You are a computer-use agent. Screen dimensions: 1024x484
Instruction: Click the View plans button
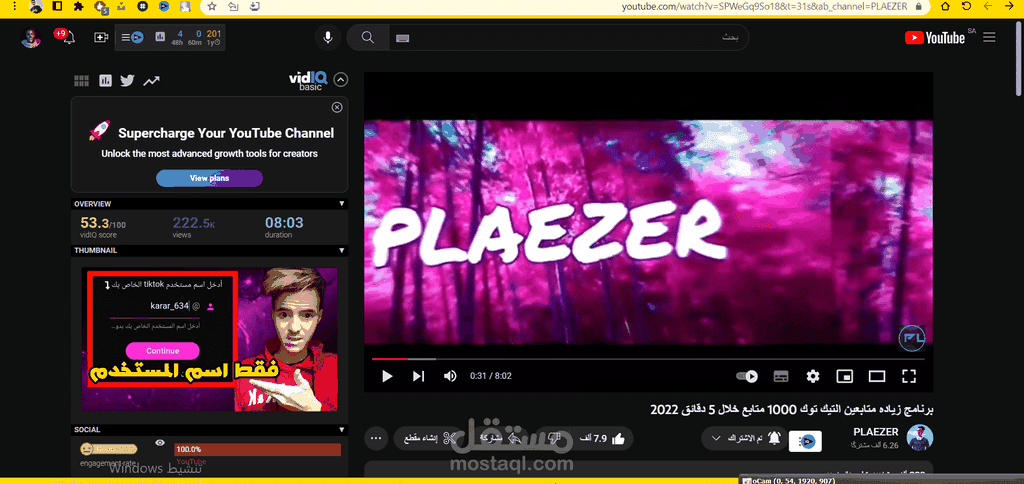[209, 178]
